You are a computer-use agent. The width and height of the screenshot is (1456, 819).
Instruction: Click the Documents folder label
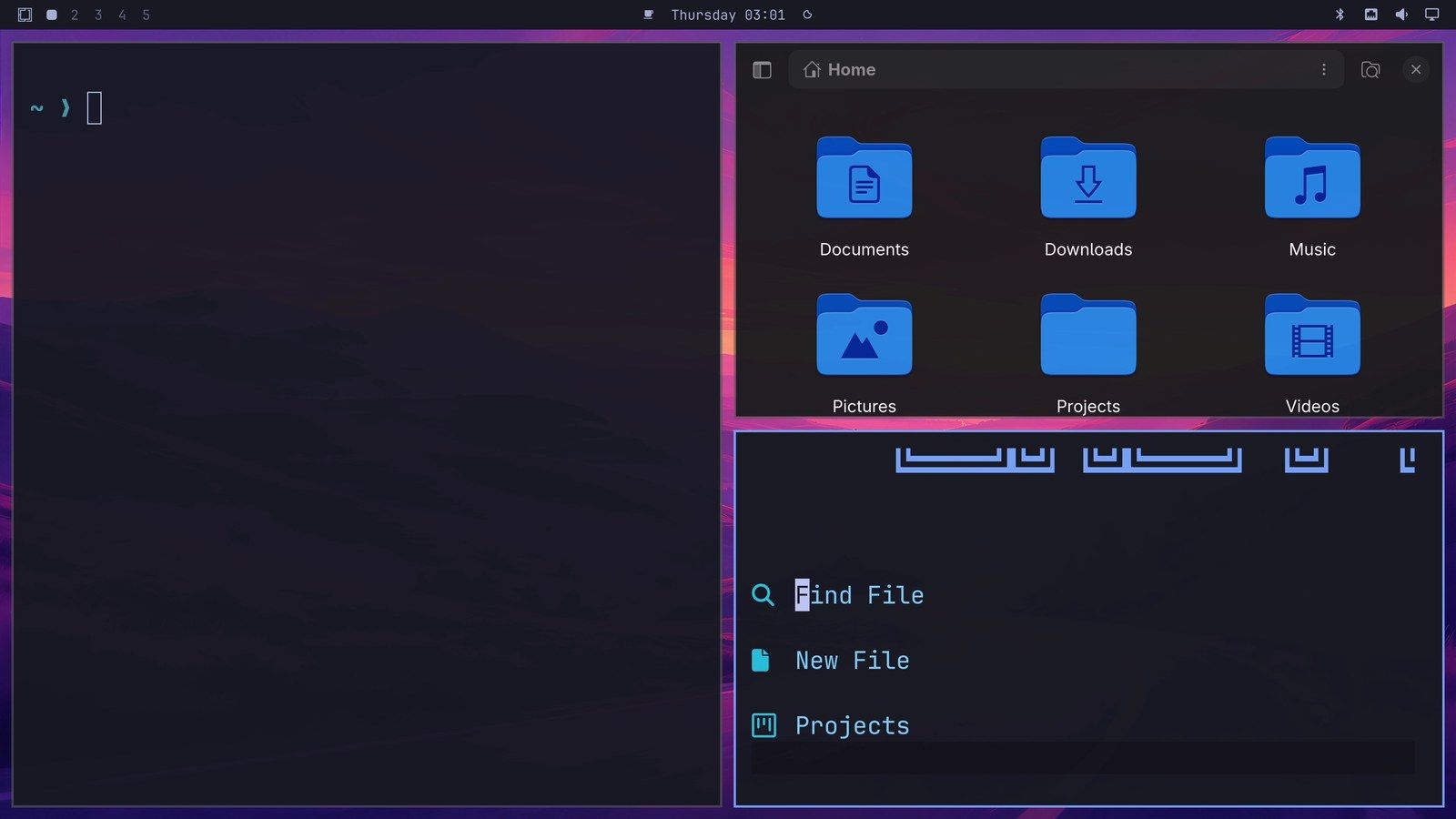864,249
